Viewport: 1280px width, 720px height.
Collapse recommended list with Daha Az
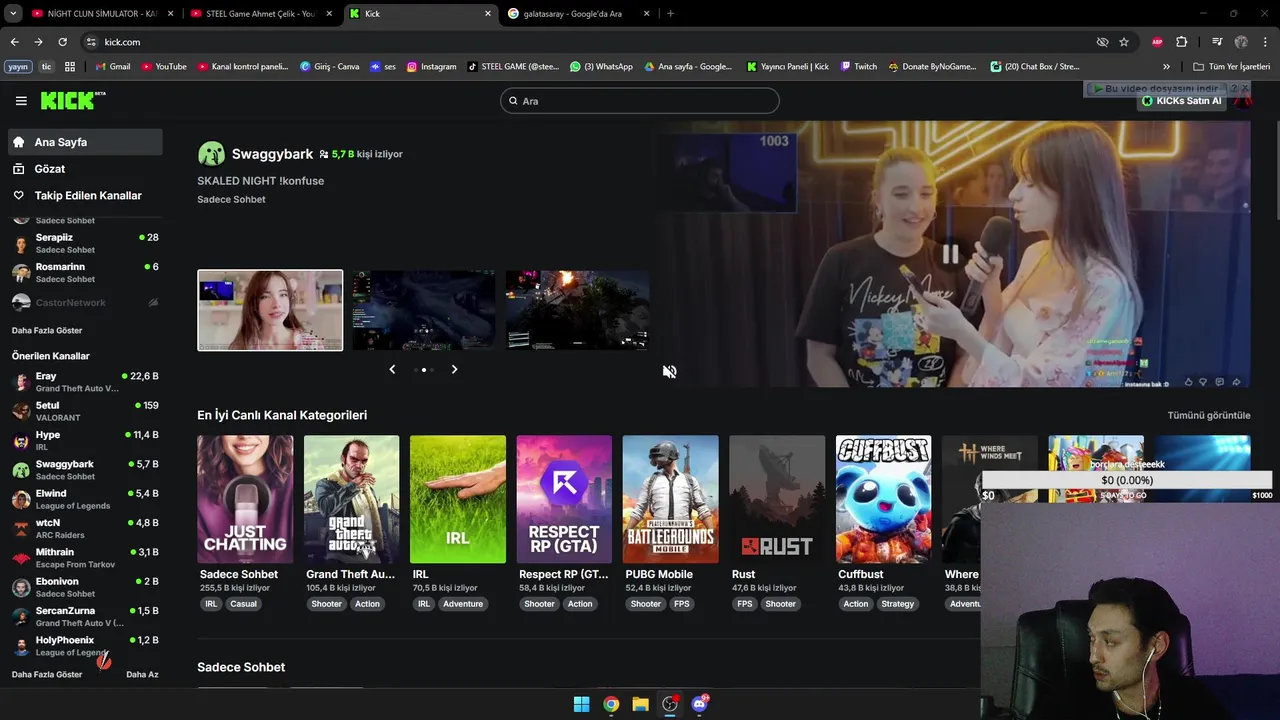click(142, 674)
